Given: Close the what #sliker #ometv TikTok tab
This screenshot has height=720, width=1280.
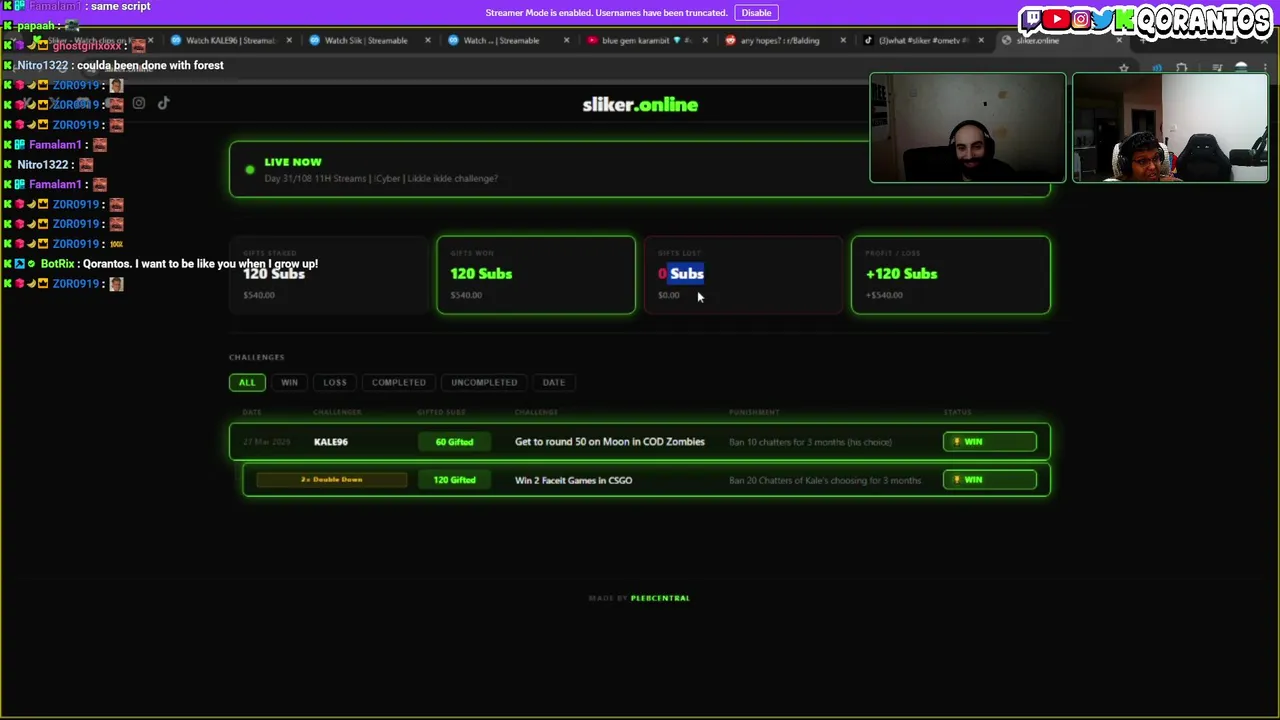Looking at the screenshot, I should click(981, 40).
